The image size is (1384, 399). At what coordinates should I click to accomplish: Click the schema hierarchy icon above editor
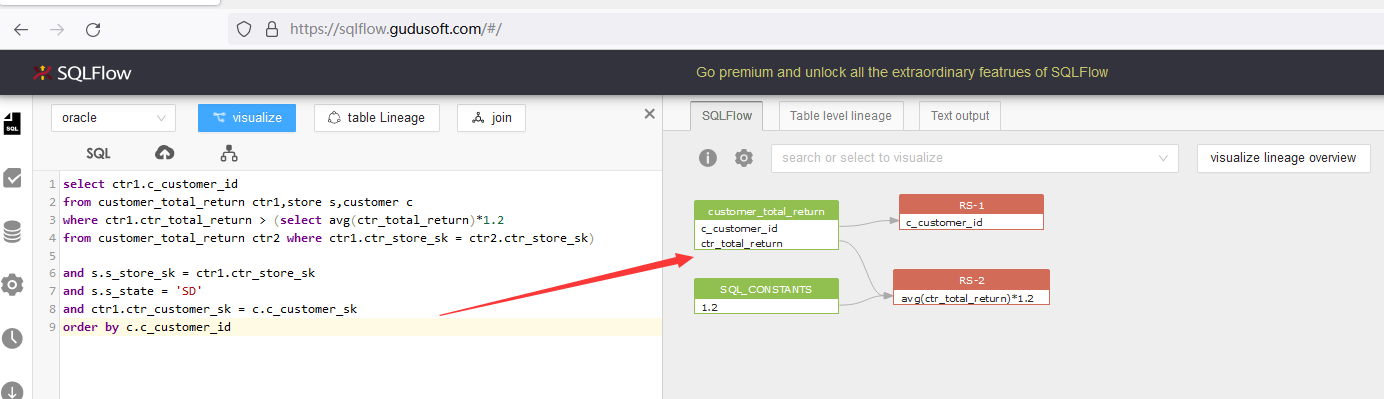pyautogui.click(x=229, y=153)
